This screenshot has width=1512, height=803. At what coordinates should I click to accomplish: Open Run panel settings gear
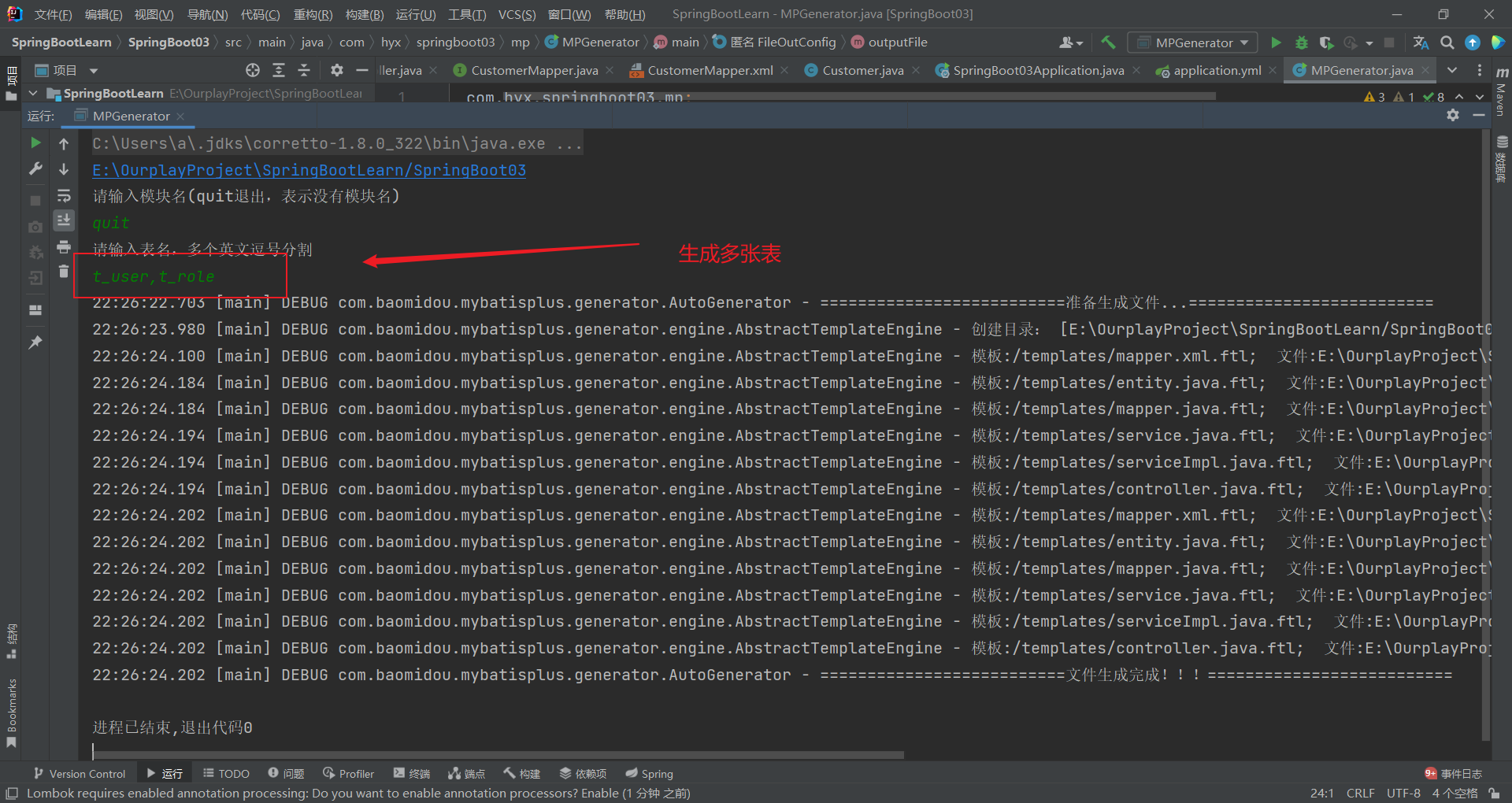1453,115
